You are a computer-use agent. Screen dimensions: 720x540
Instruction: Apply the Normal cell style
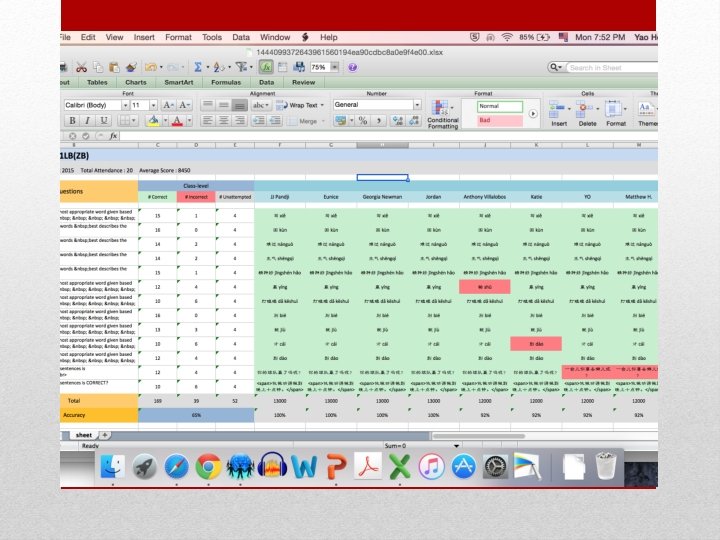[500, 106]
